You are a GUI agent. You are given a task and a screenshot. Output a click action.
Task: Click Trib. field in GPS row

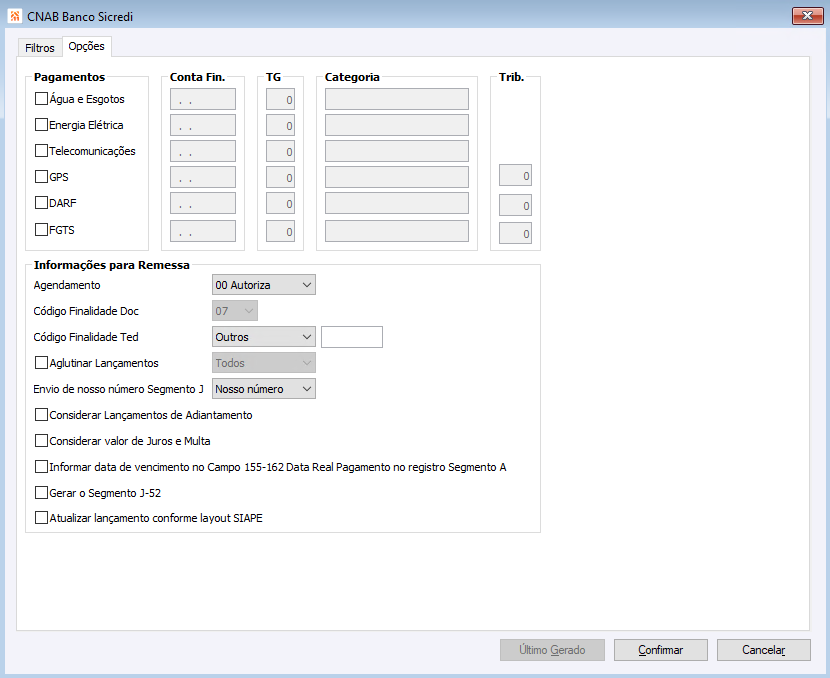pyautogui.click(x=515, y=175)
